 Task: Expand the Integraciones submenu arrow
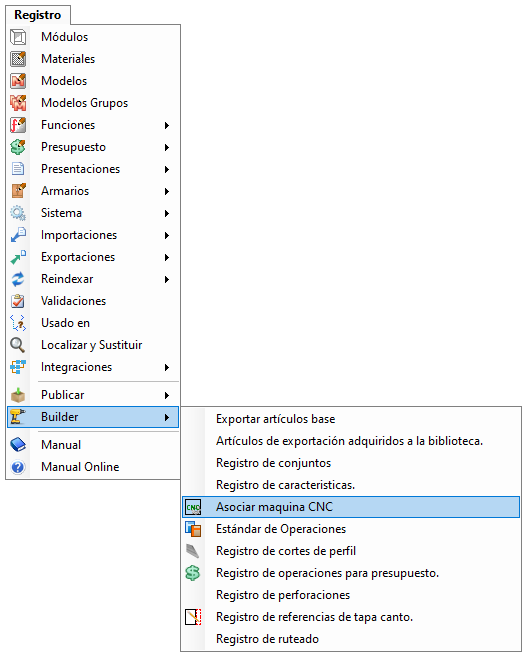[167, 367]
